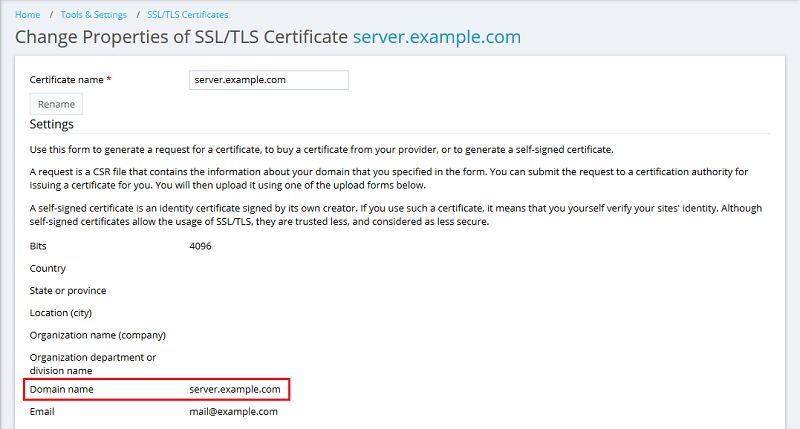The height and width of the screenshot is (429, 800).
Task: Select the Organization name (company) label
Action: point(97,334)
